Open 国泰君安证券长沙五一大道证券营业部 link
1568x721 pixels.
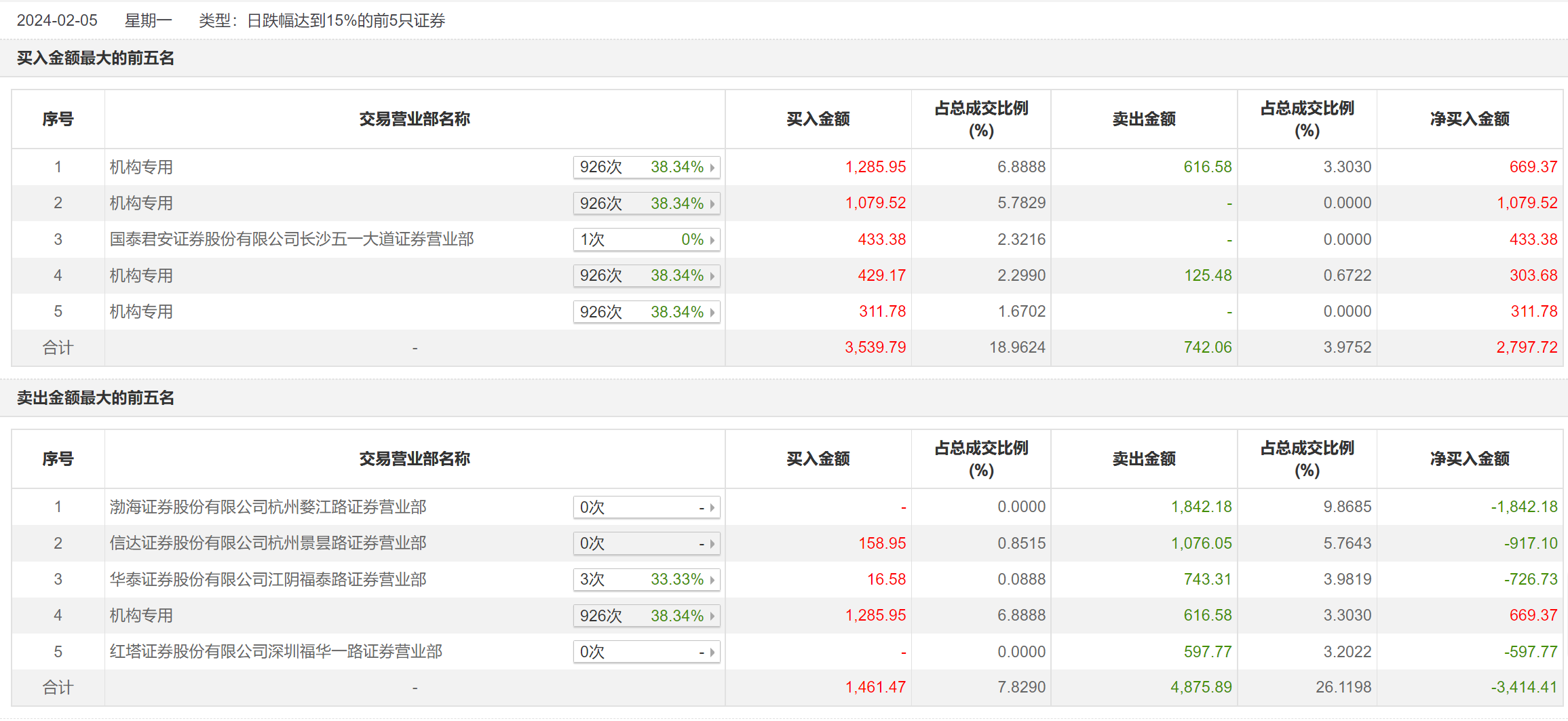point(292,239)
